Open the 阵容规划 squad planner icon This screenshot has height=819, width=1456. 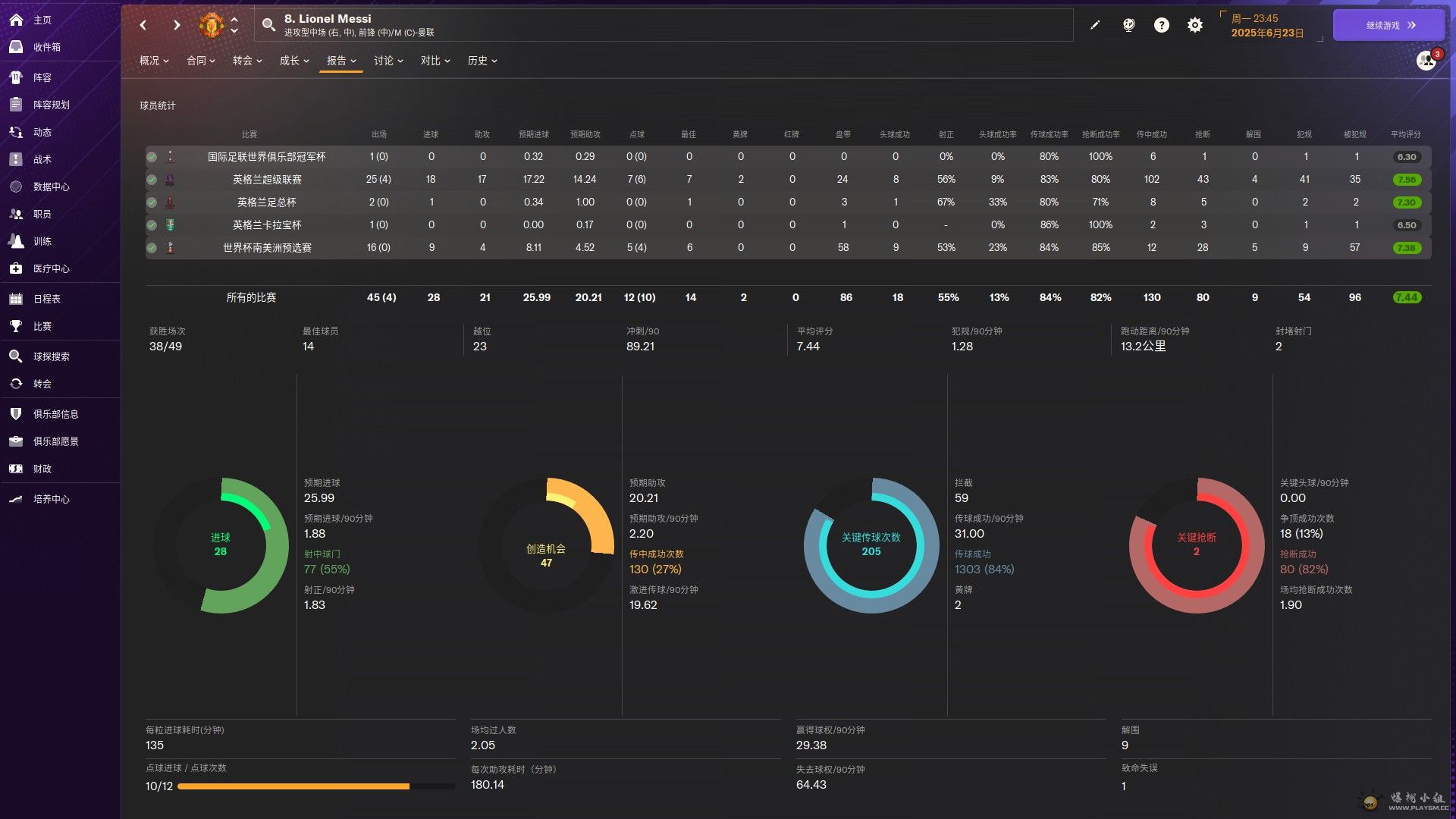pos(16,105)
